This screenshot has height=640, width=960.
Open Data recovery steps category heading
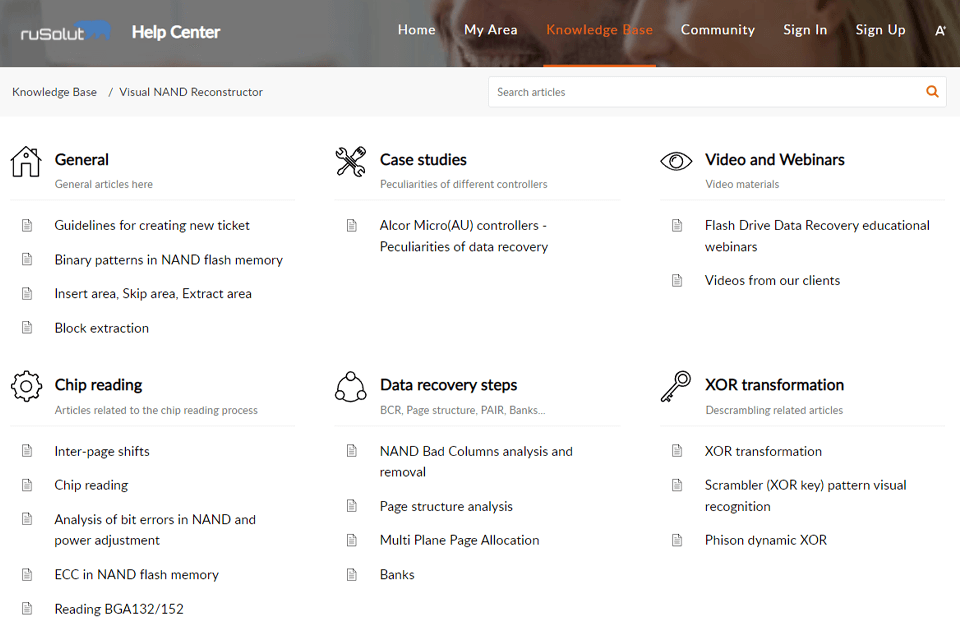tap(448, 385)
